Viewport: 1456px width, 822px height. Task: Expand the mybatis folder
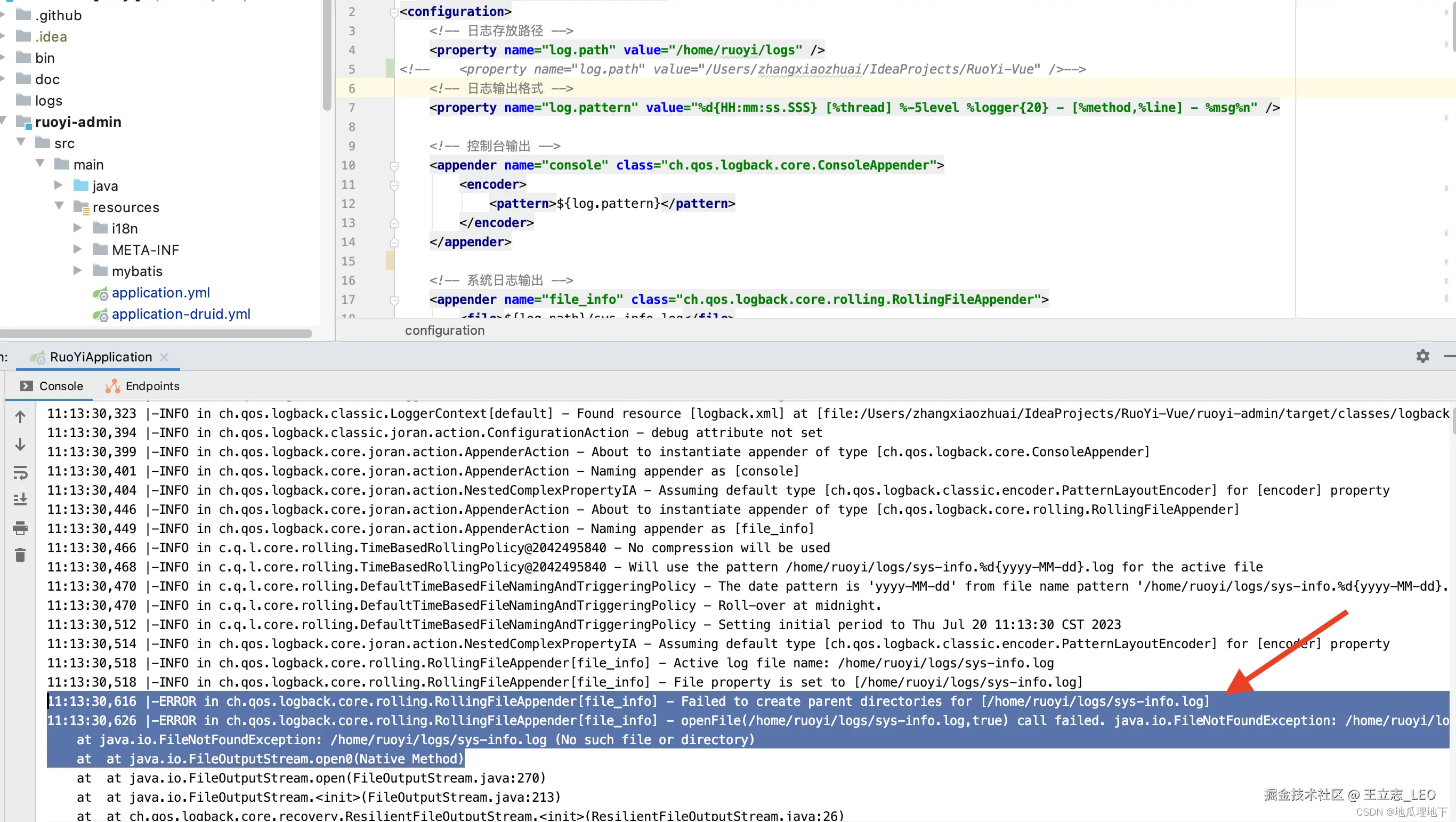[x=77, y=270]
